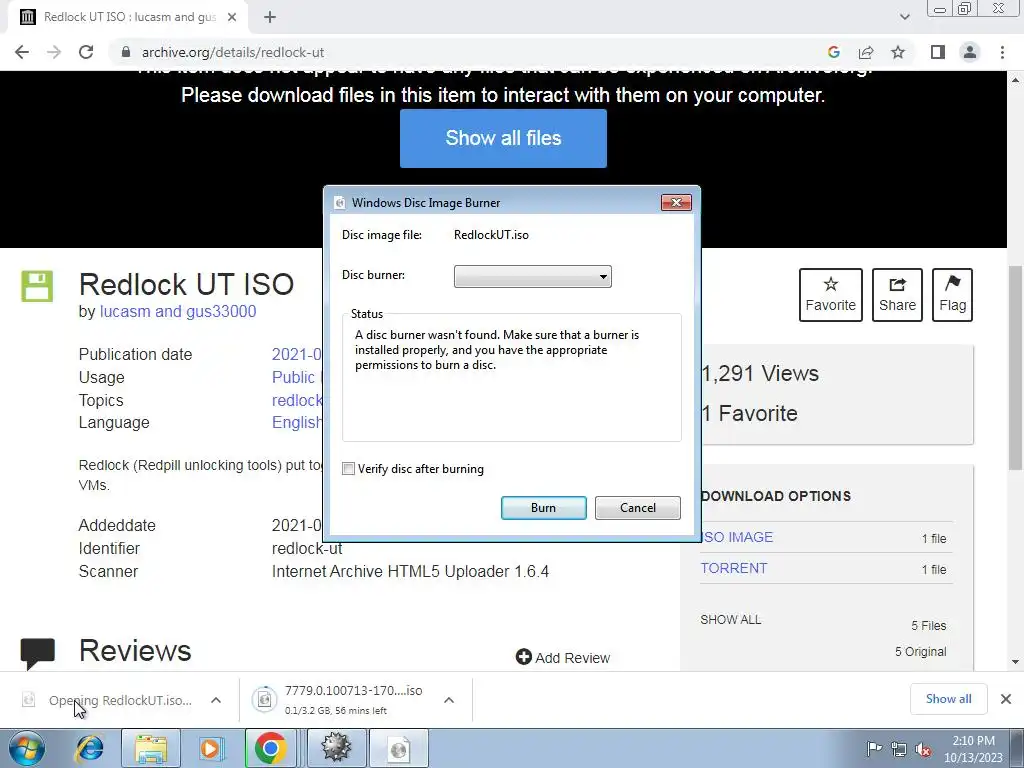Open Windows Explorer from taskbar
1024x768 pixels.
pyautogui.click(x=151, y=748)
